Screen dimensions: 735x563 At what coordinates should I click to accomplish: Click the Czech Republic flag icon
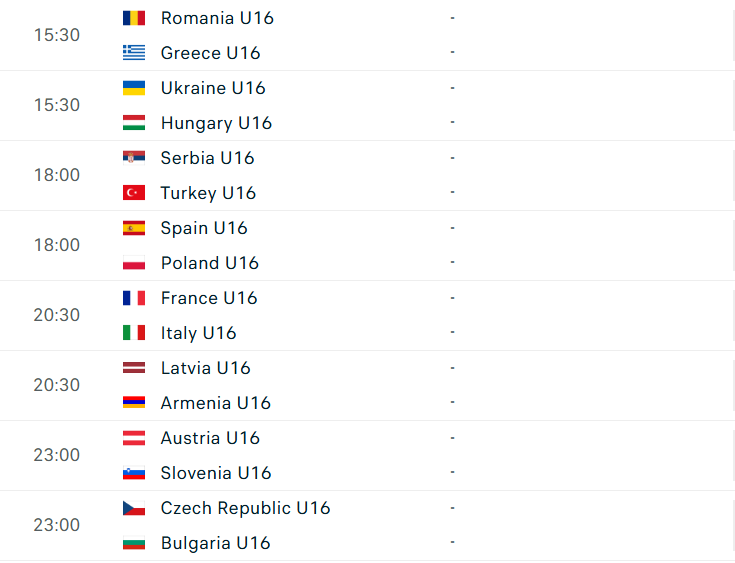pos(134,508)
